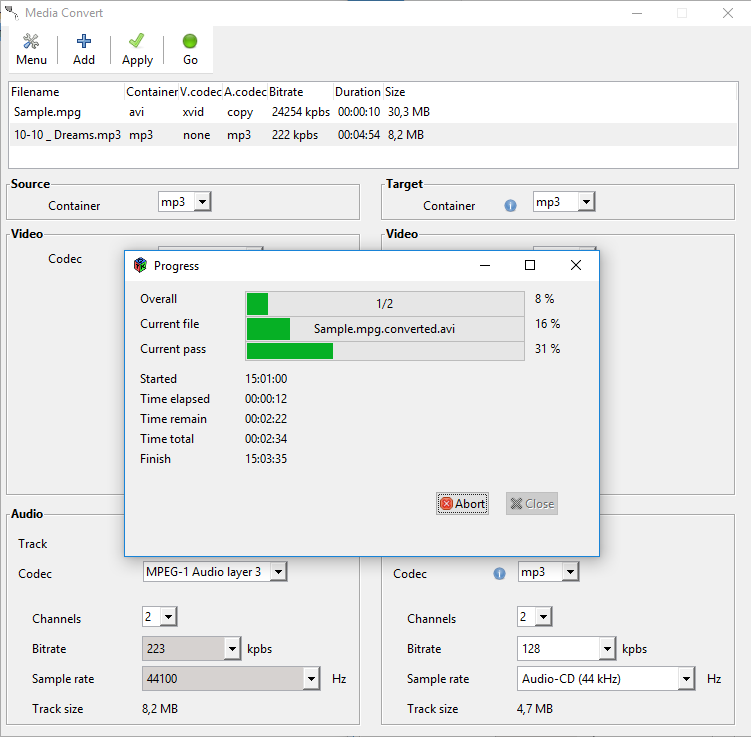The image size is (751, 737).
Task: Click the Source Track size 8,2 MB
Action: [159, 709]
